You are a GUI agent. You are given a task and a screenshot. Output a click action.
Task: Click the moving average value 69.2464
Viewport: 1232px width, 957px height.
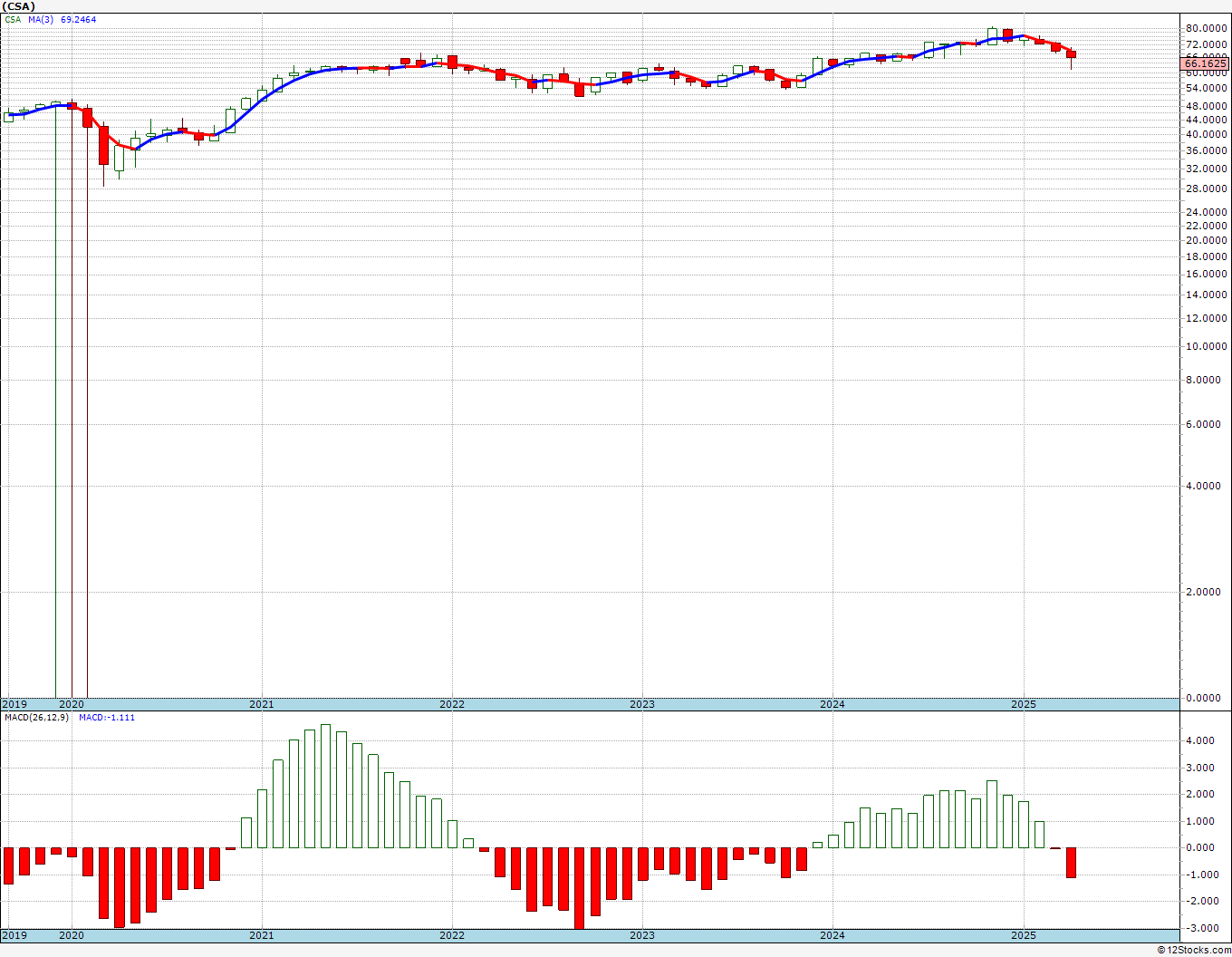pos(78,19)
